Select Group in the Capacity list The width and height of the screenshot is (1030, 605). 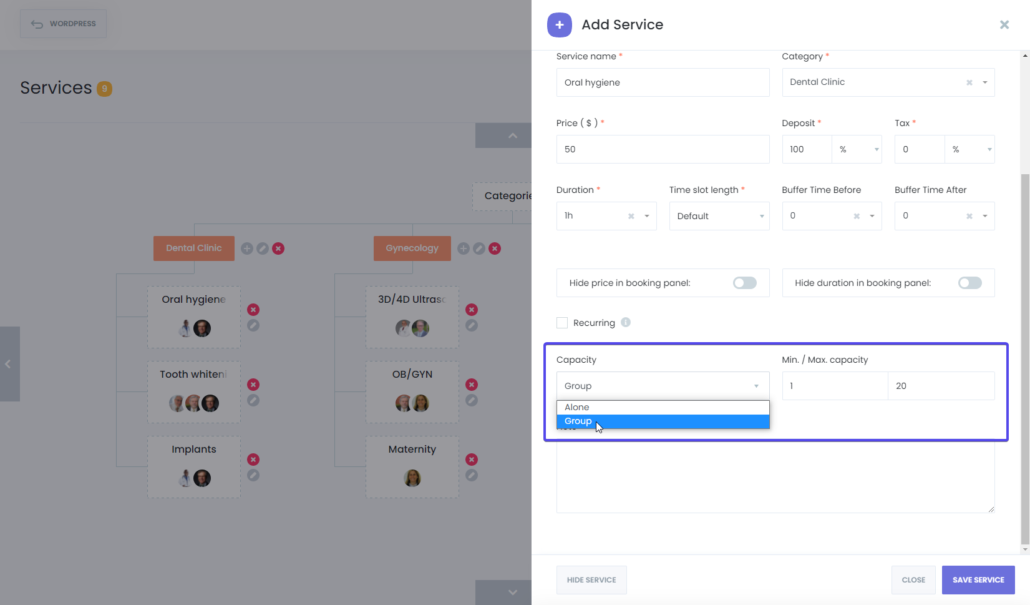pyautogui.click(x=663, y=421)
